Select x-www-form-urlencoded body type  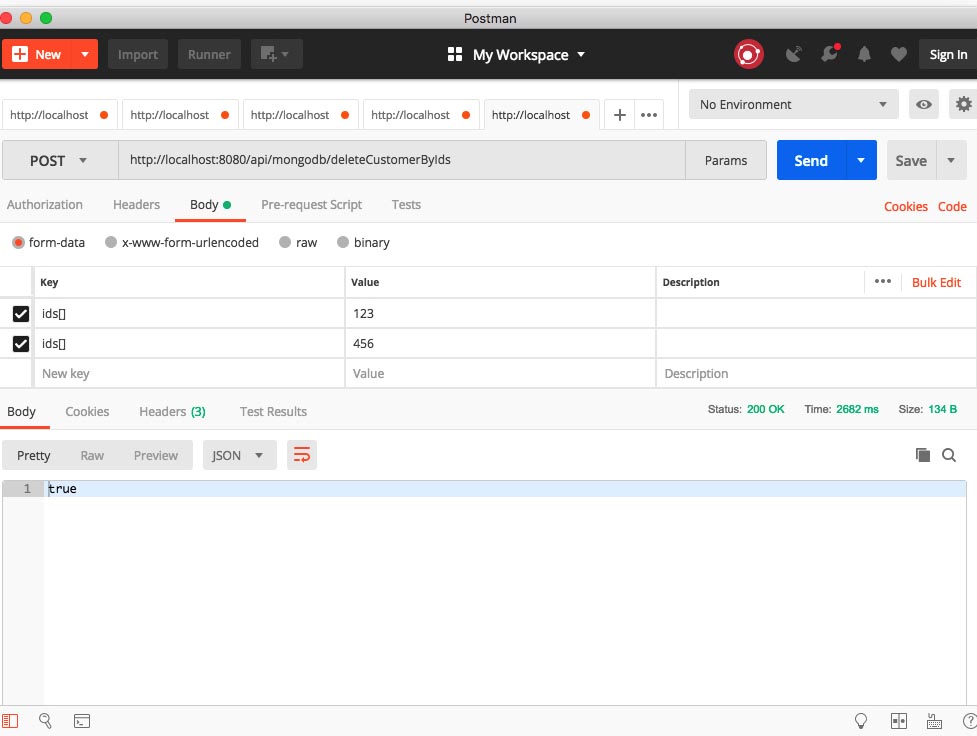tap(182, 243)
